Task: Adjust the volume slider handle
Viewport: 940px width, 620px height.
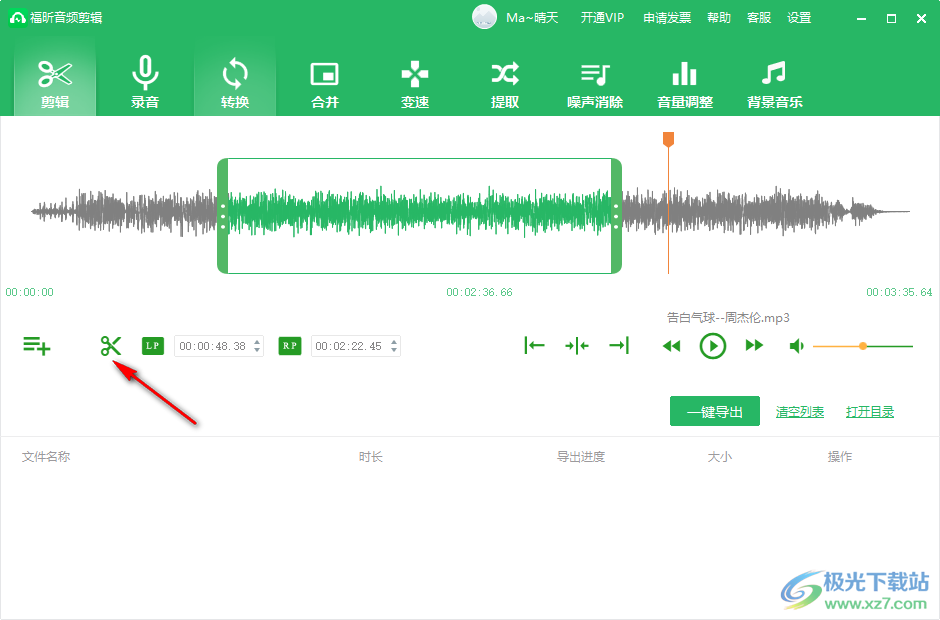Action: tap(863, 346)
